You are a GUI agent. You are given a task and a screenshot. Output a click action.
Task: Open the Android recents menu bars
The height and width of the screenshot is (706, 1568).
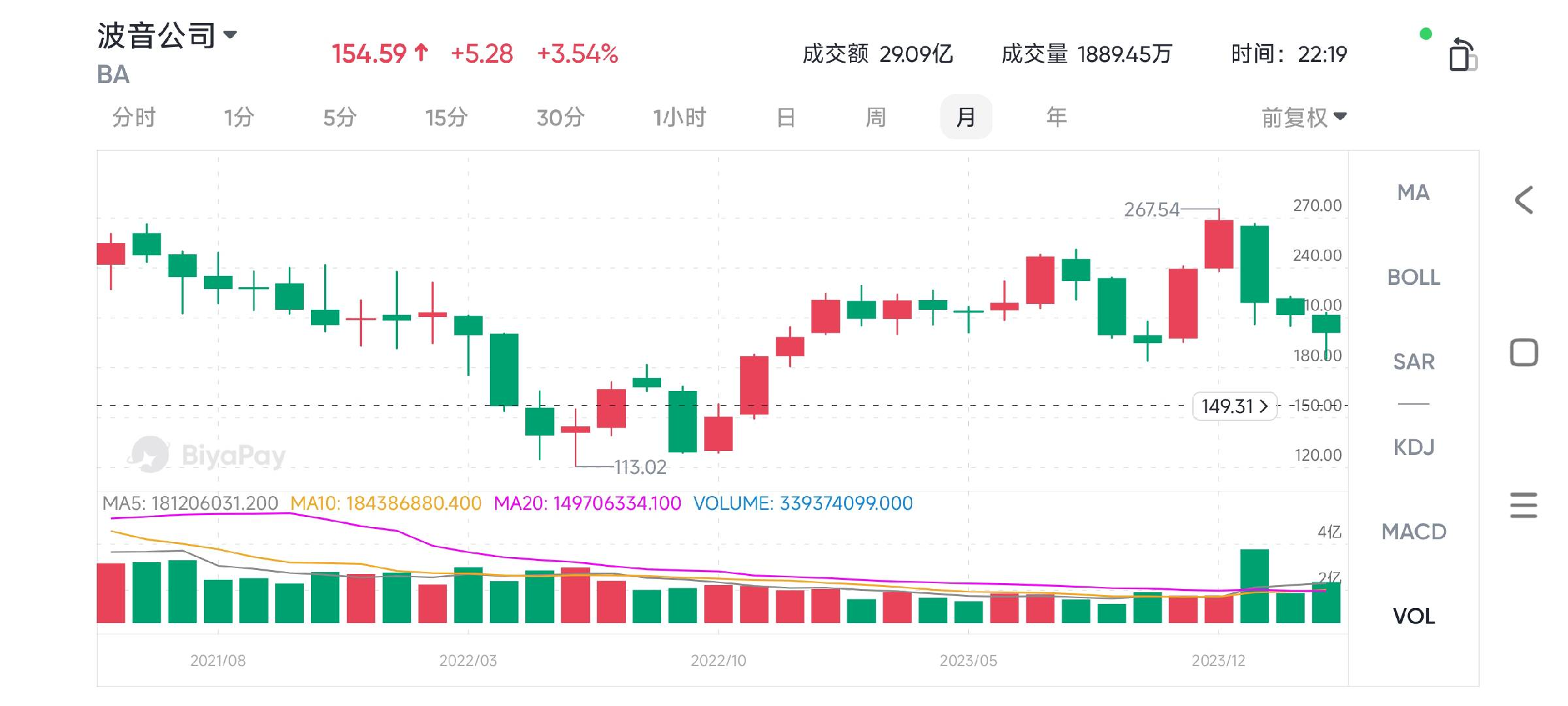coord(1524,505)
